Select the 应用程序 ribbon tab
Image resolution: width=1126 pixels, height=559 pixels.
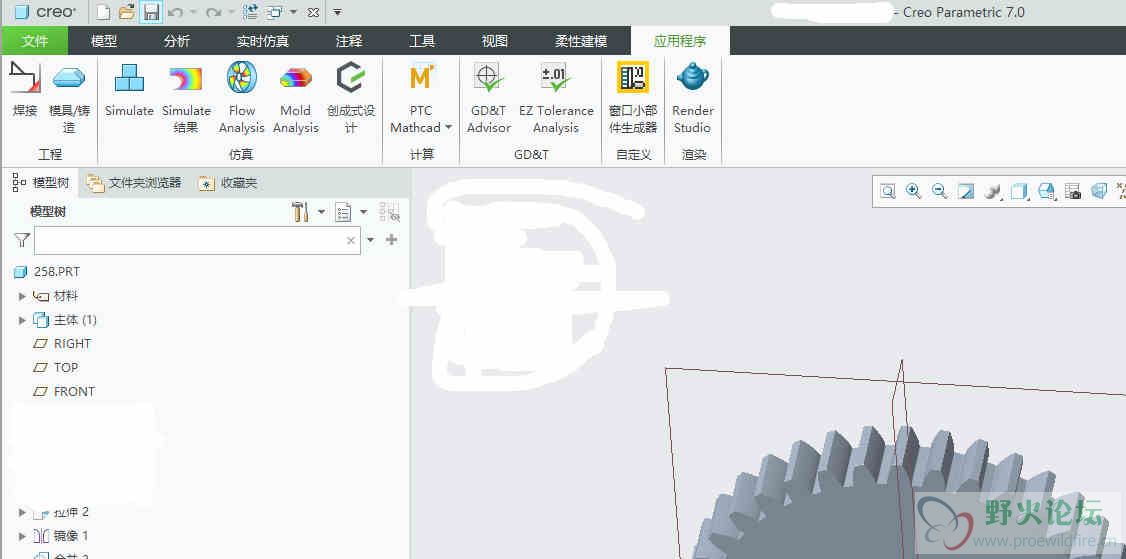pyautogui.click(x=680, y=41)
